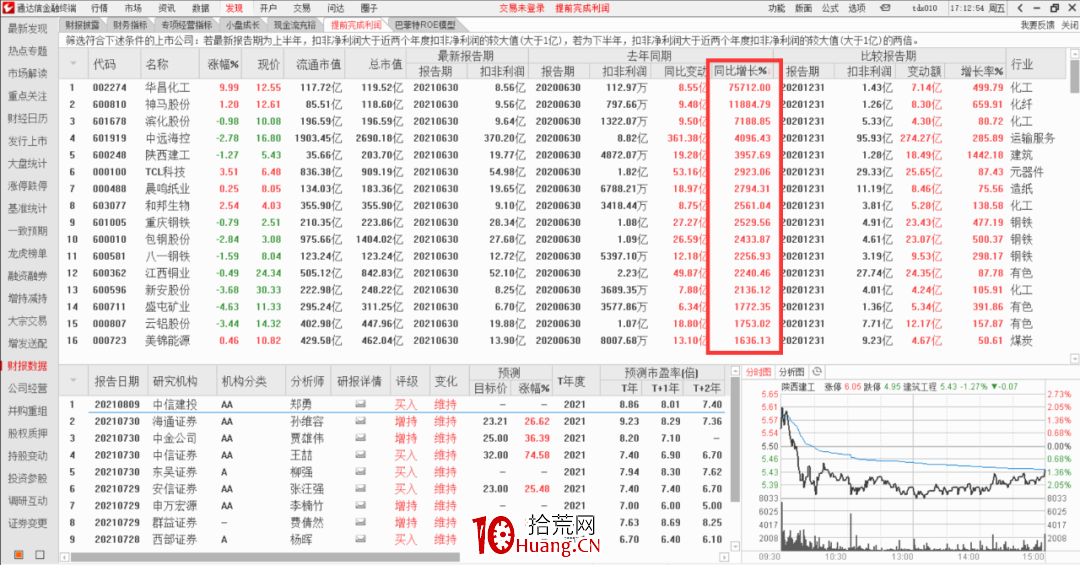Open report detail envelope for 群益证券

tap(360, 522)
